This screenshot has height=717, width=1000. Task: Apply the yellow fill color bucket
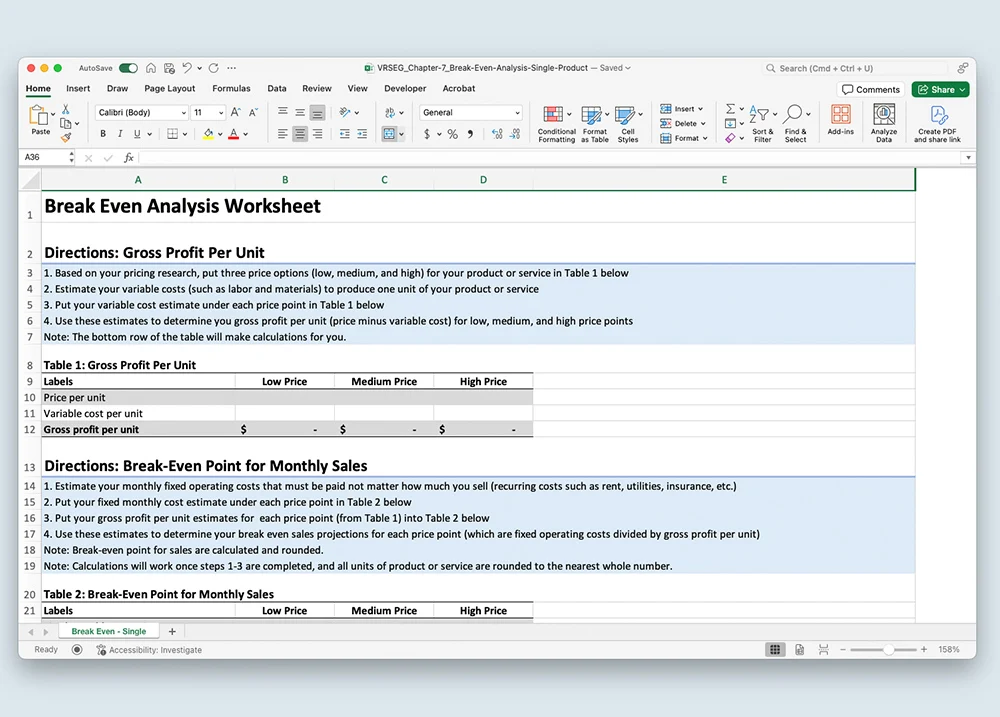tap(209, 134)
